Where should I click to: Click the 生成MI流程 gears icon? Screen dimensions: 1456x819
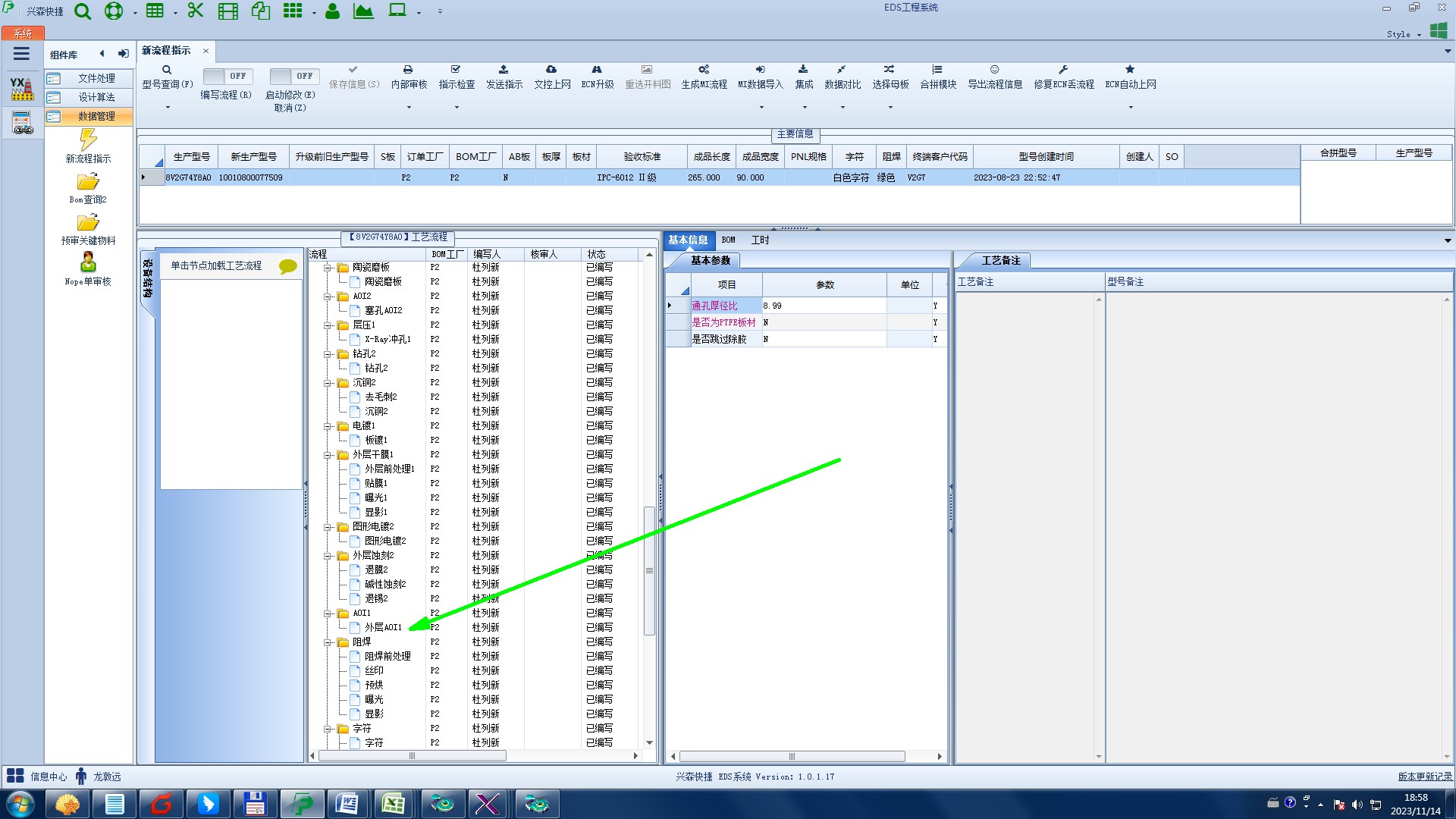click(704, 70)
